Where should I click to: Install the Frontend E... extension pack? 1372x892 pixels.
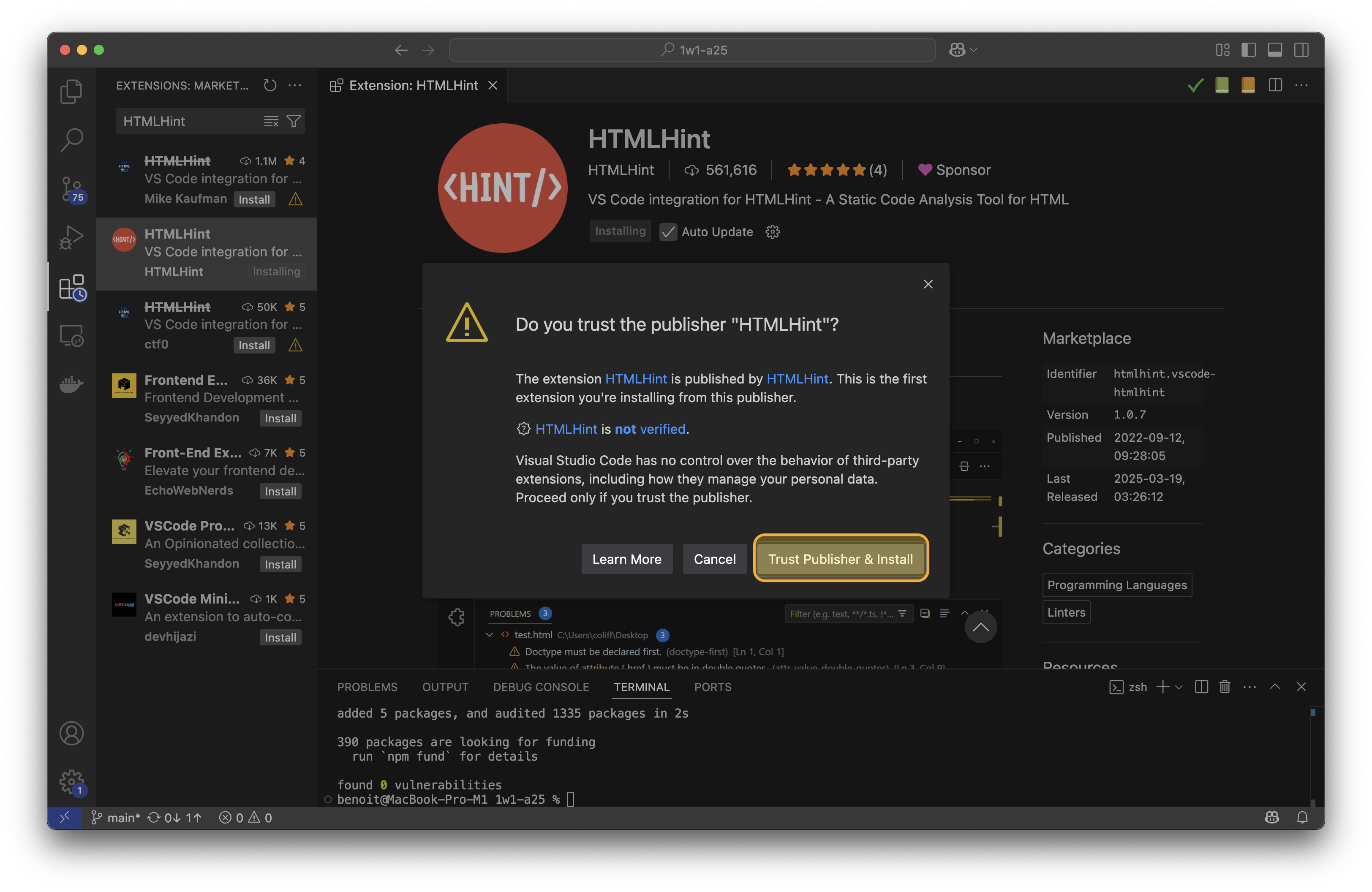(281, 419)
